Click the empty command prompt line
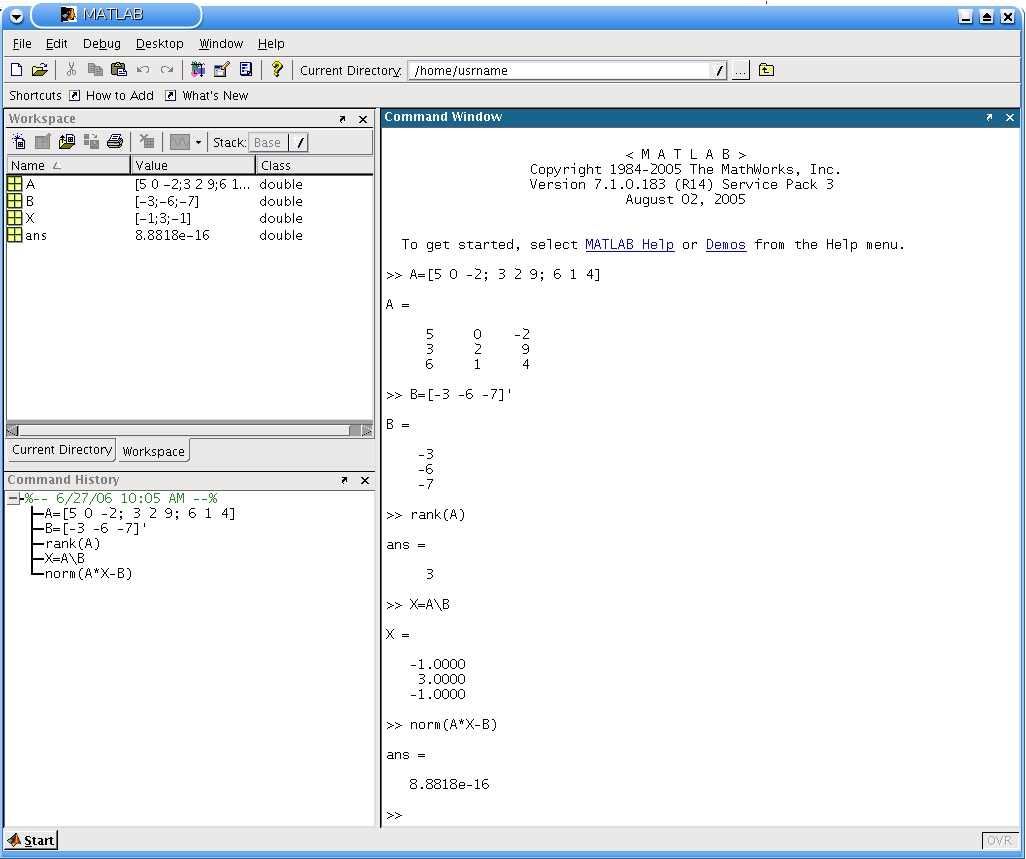Image resolution: width=1026 pixels, height=859 pixels. click(700, 815)
